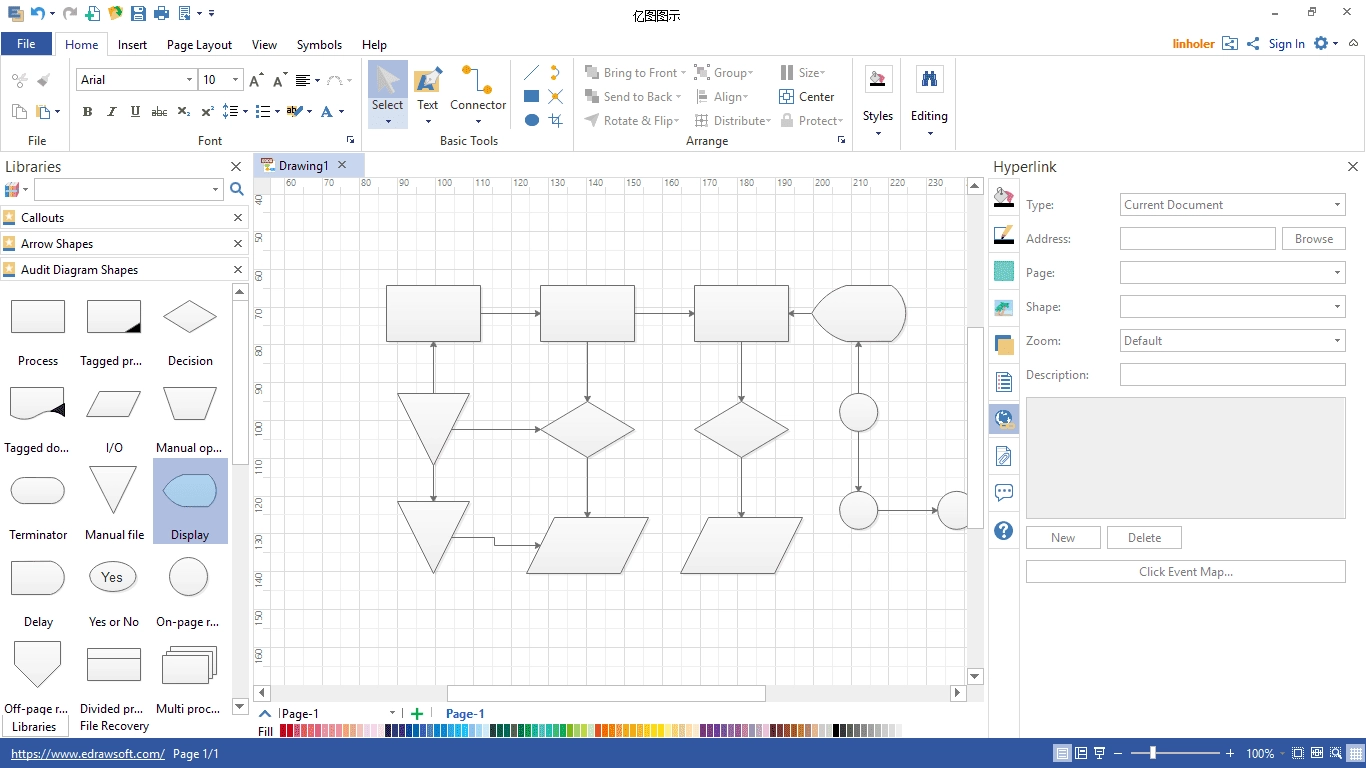
Task: Click the share icon next to Sign In
Action: [x=1253, y=44]
